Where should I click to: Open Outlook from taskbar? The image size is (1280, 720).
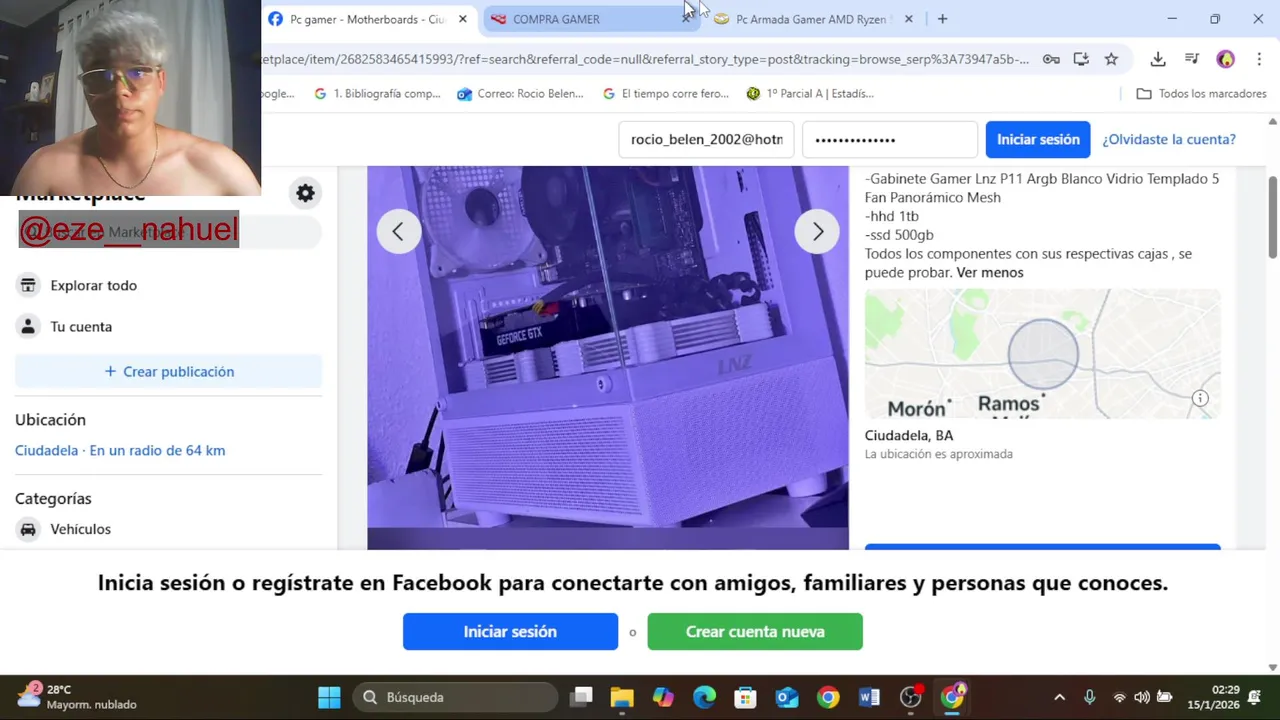click(787, 697)
